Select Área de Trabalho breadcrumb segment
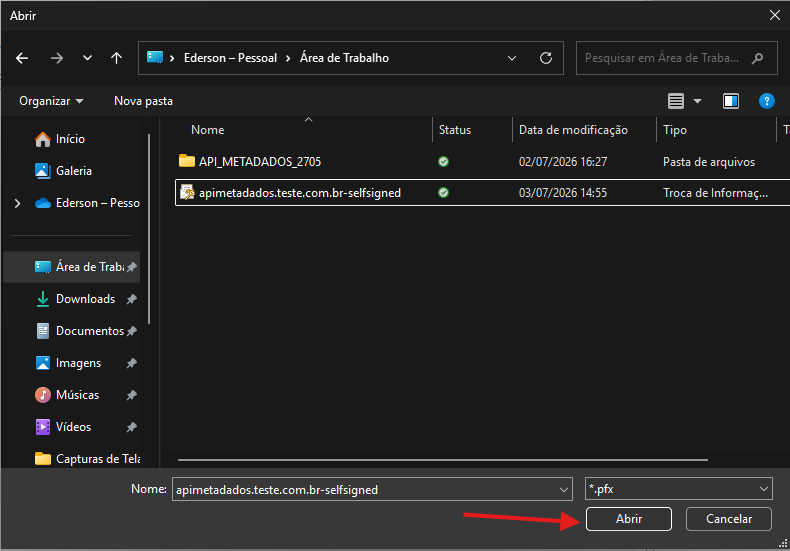Viewport: 790px width, 551px height. click(344, 58)
